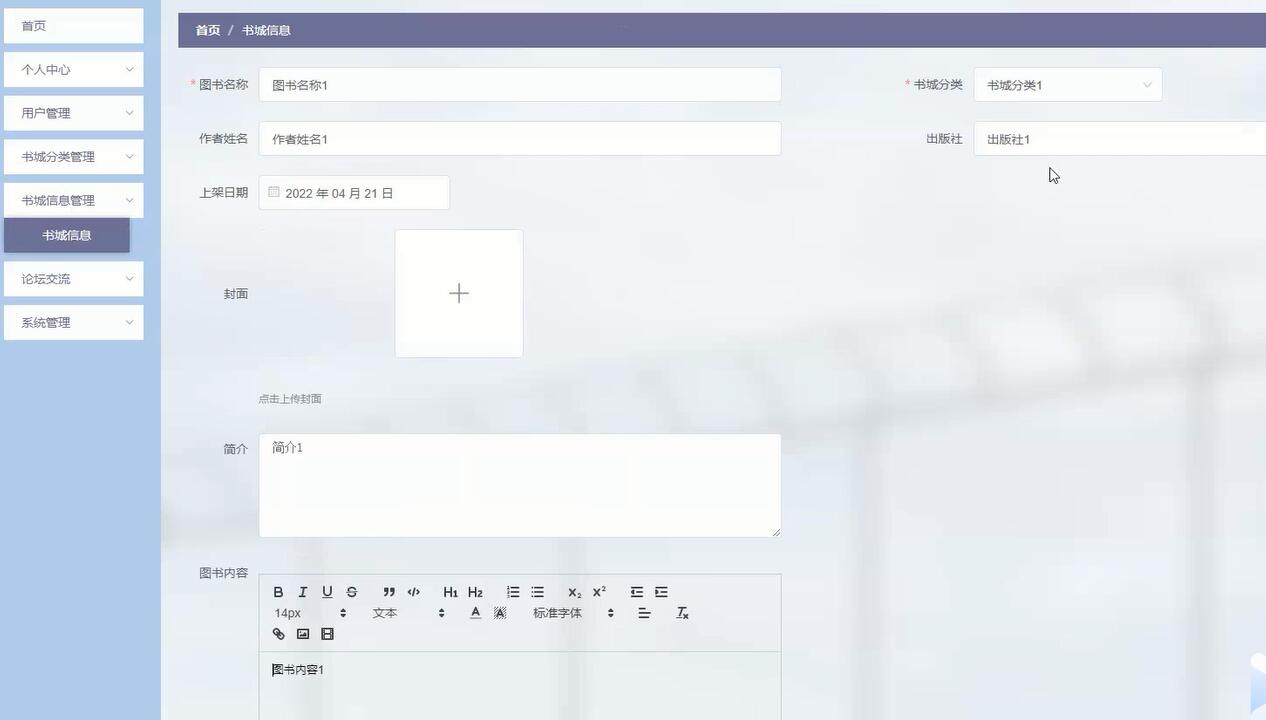Open the 书城分类 dropdown
Image resolution: width=1266 pixels, height=720 pixels.
1067,85
